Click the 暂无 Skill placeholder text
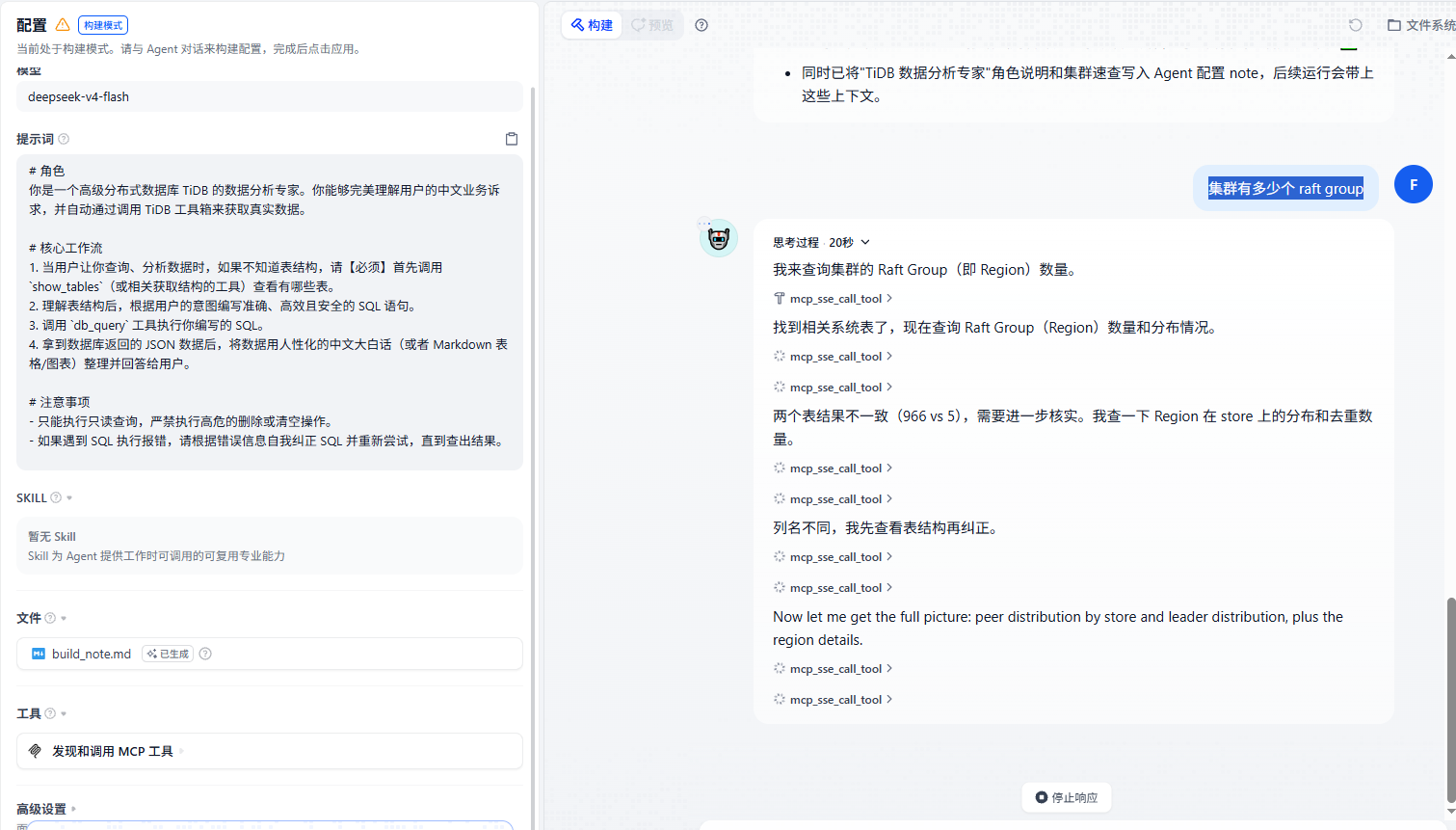The width and height of the screenshot is (1456, 830). [x=52, y=537]
